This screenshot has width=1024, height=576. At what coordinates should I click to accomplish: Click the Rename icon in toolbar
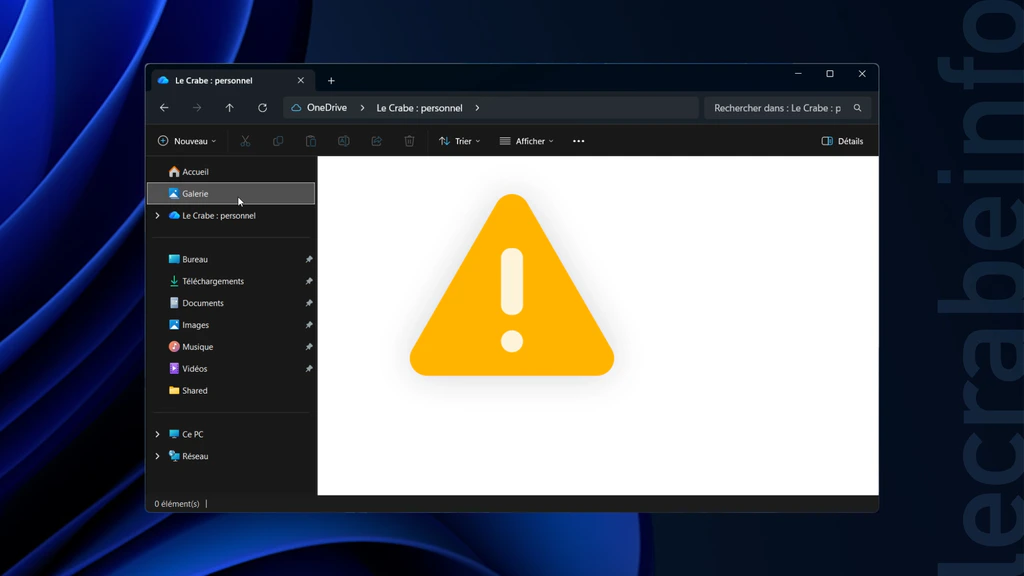click(344, 141)
